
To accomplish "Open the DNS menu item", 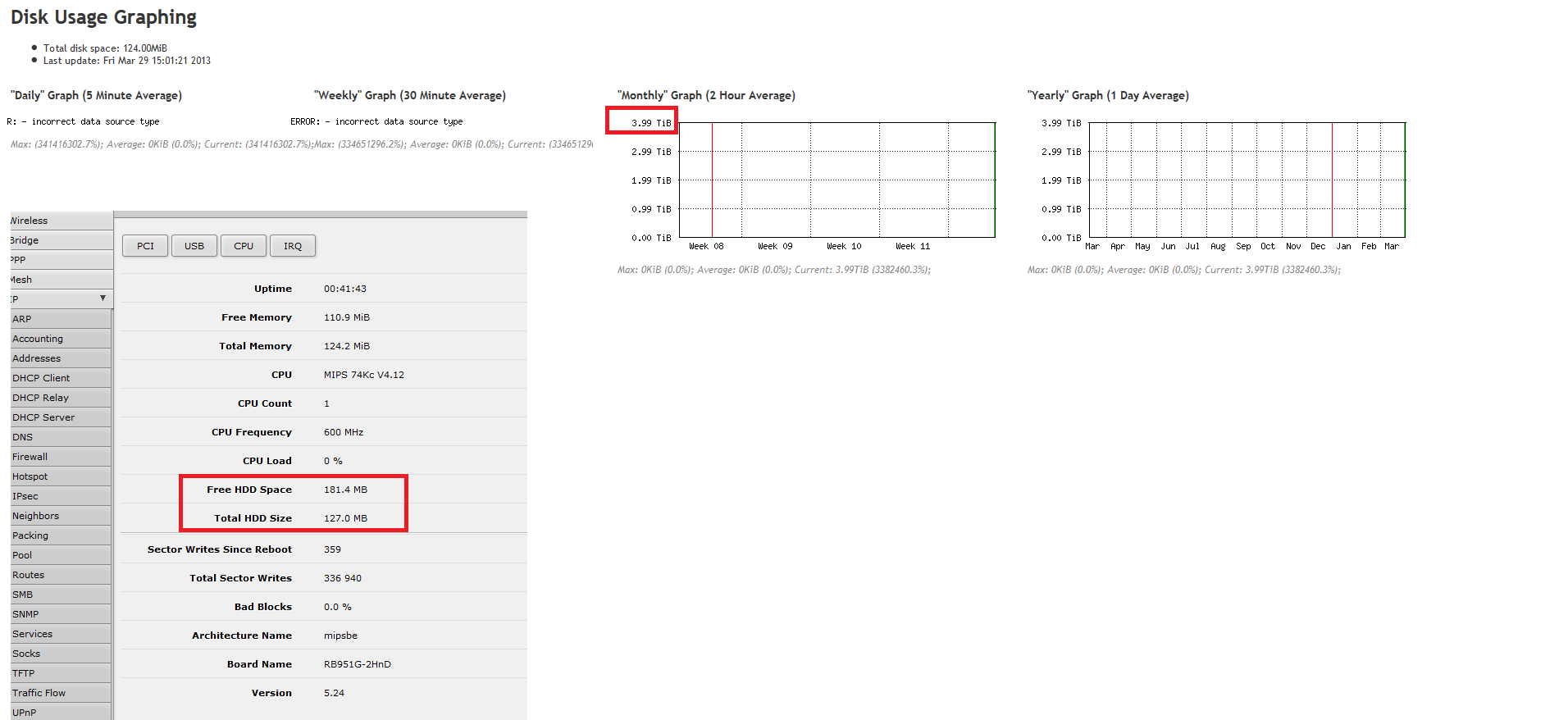I will pos(61,437).
